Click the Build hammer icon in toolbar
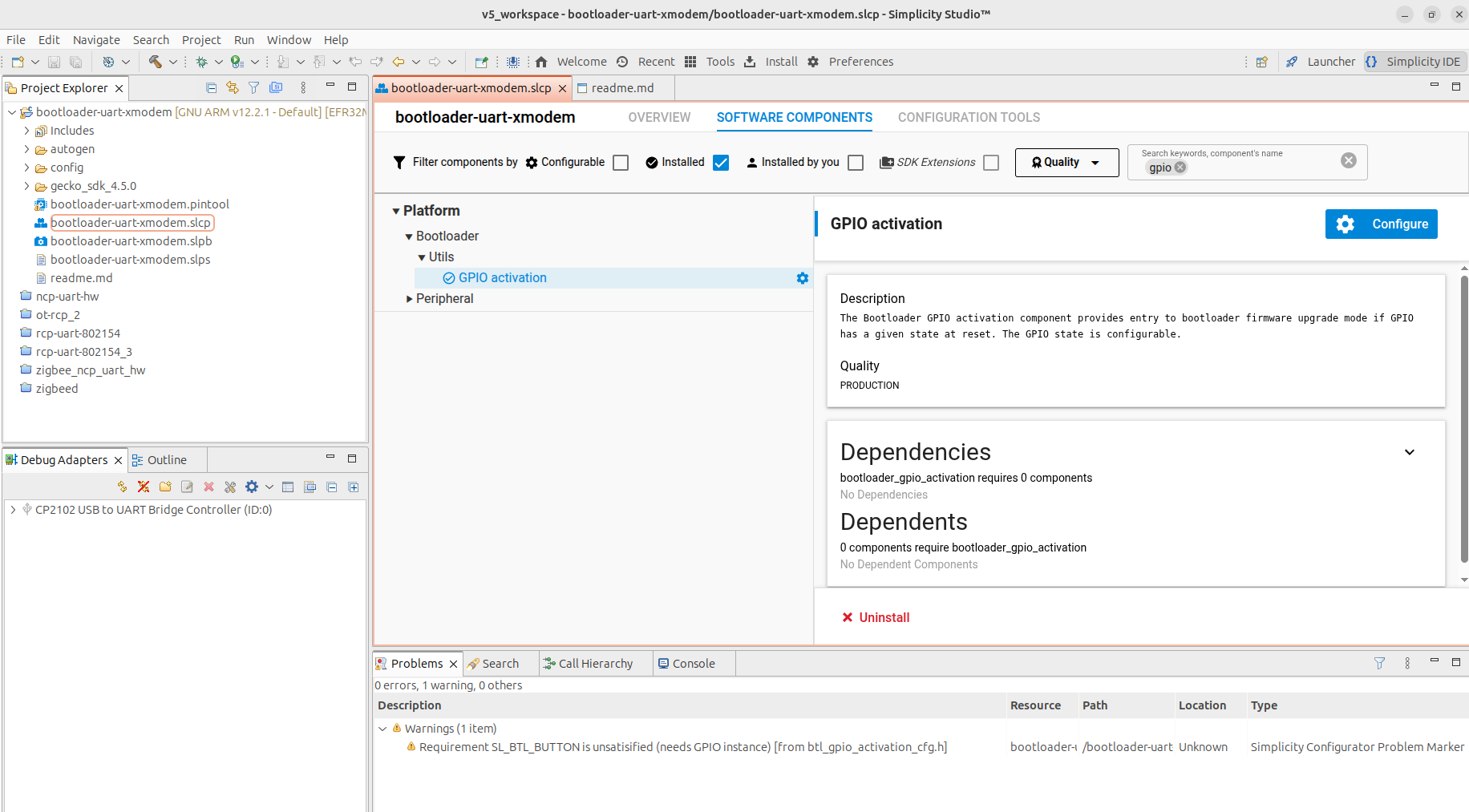 pyautogui.click(x=155, y=62)
